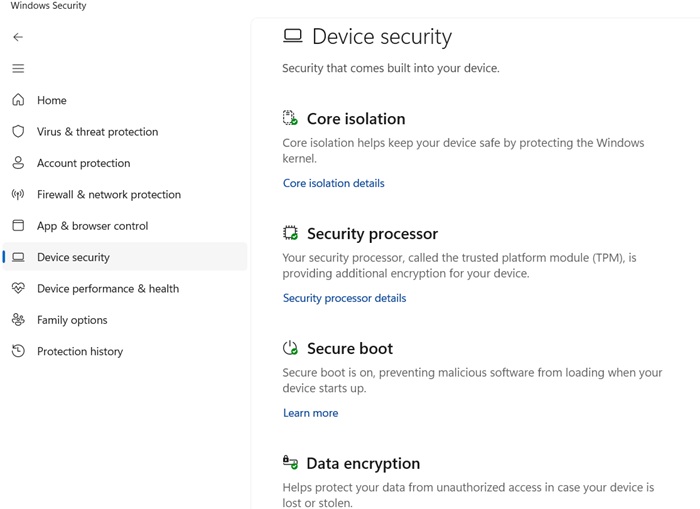The width and height of the screenshot is (700, 509).
Task: Click the Data encryption heading
Action: pyautogui.click(x=363, y=463)
